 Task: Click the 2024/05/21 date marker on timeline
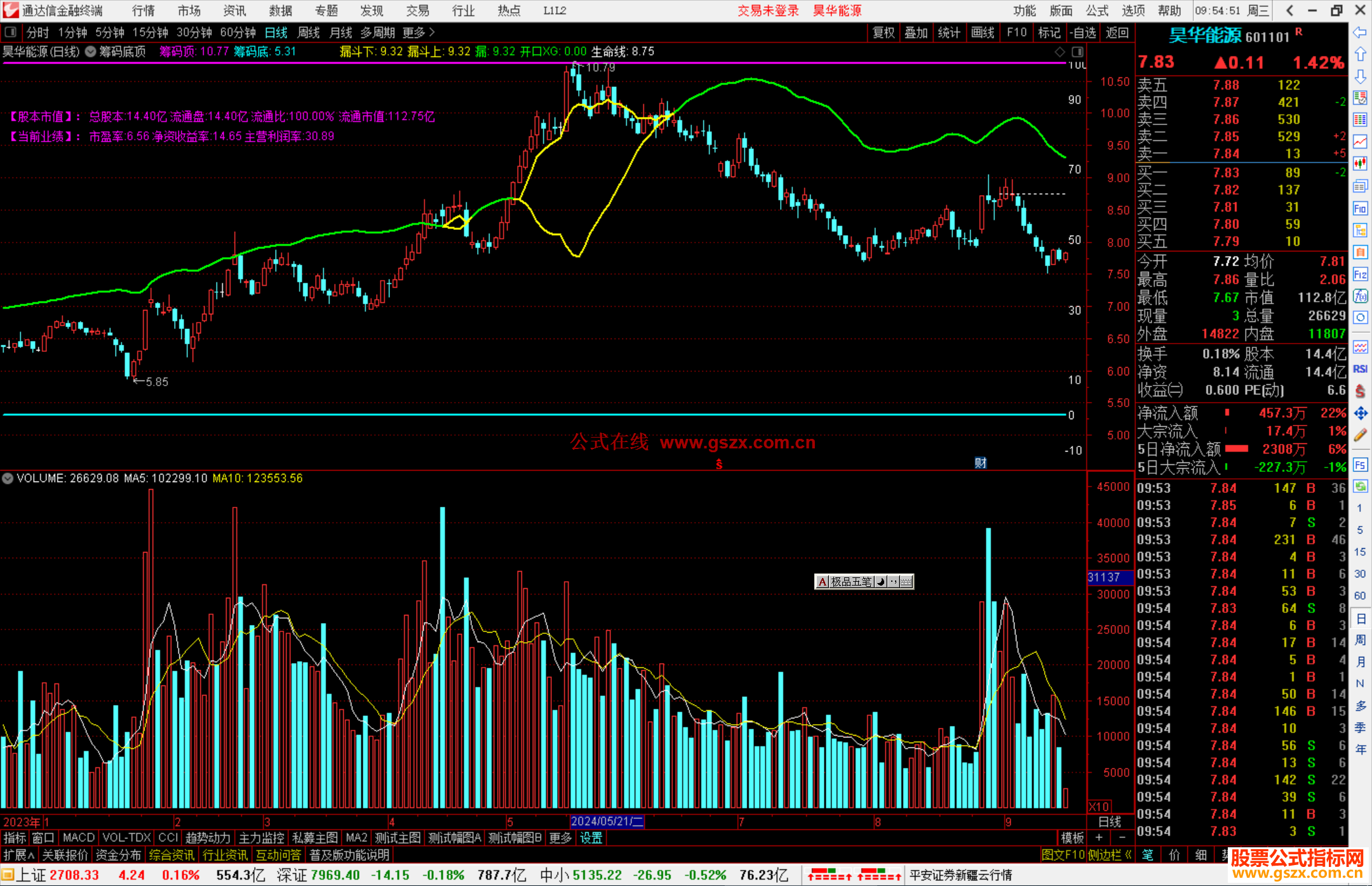[x=607, y=821]
